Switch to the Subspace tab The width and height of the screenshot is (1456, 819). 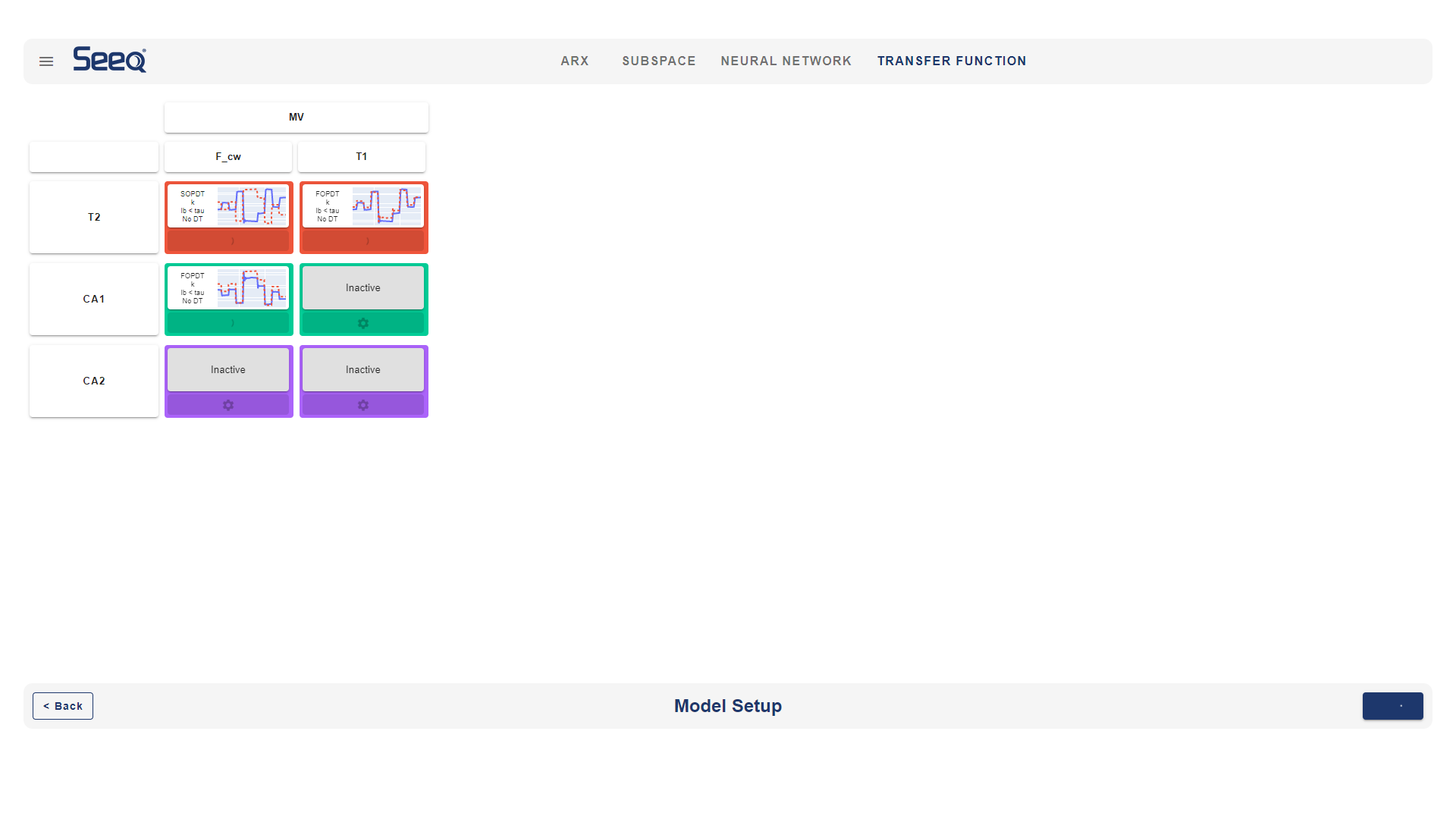pyautogui.click(x=659, y=61)
